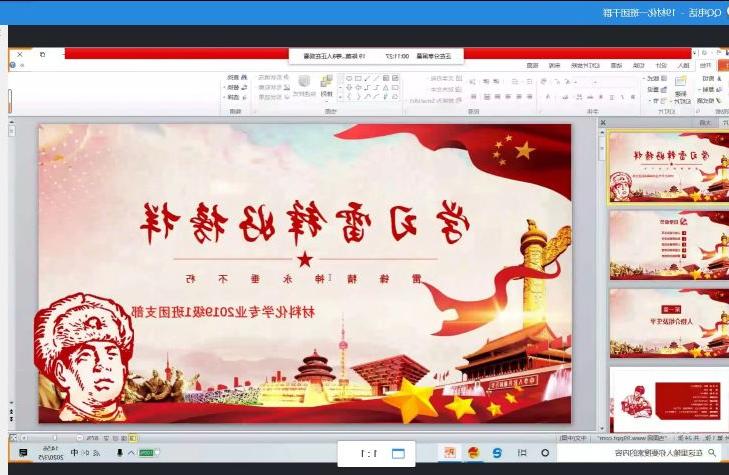Click the Copy (复制) button
729x475 pixels.
point(709,89)
